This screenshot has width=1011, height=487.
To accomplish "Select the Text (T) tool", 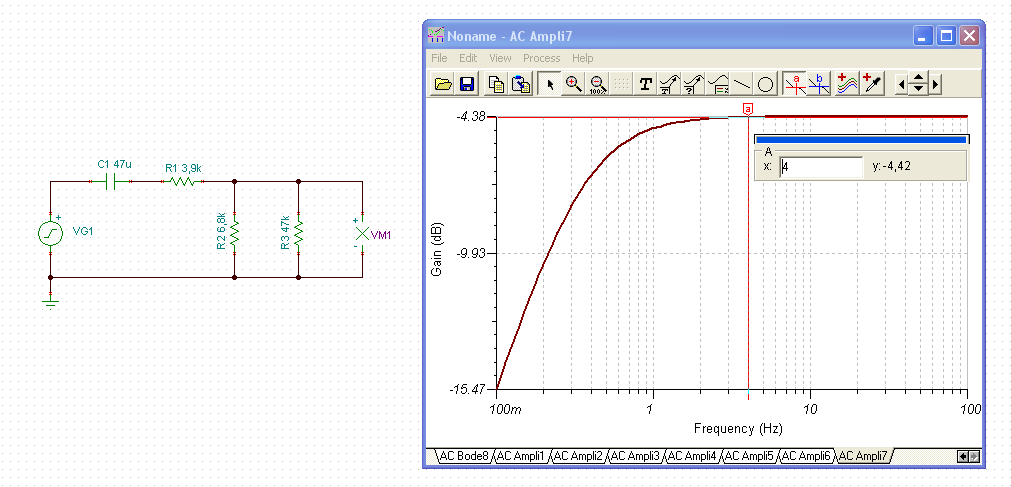I will click(x=645, y=84).
